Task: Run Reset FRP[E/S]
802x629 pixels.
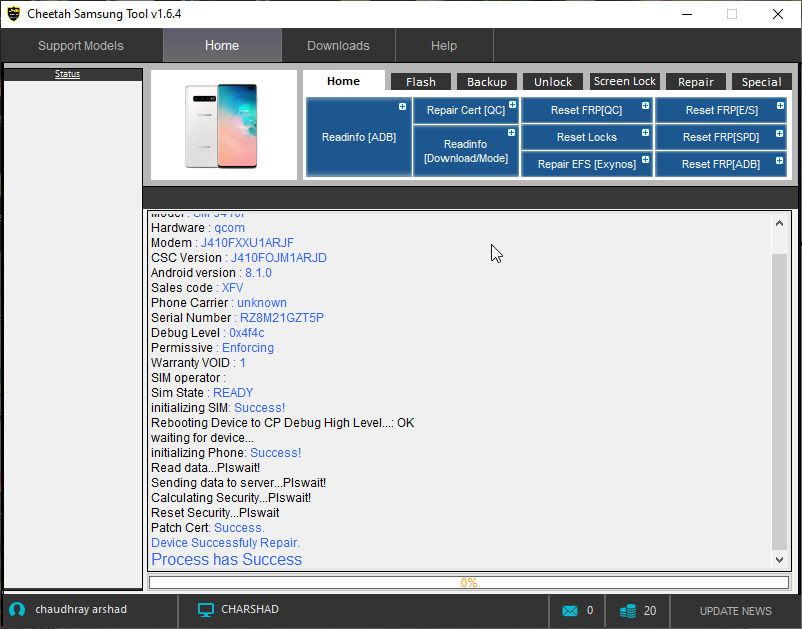Action: tap(721, 110)
